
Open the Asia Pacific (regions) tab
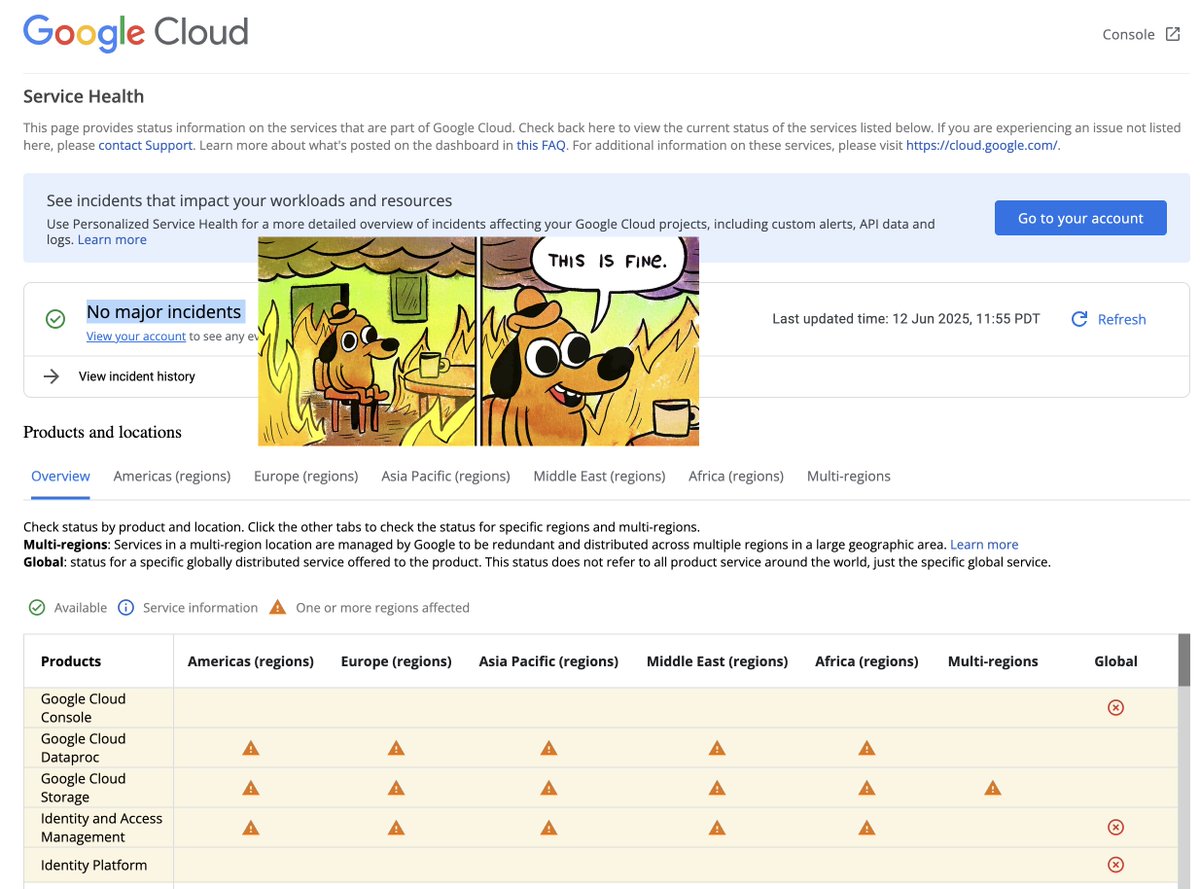coord(446,476)
